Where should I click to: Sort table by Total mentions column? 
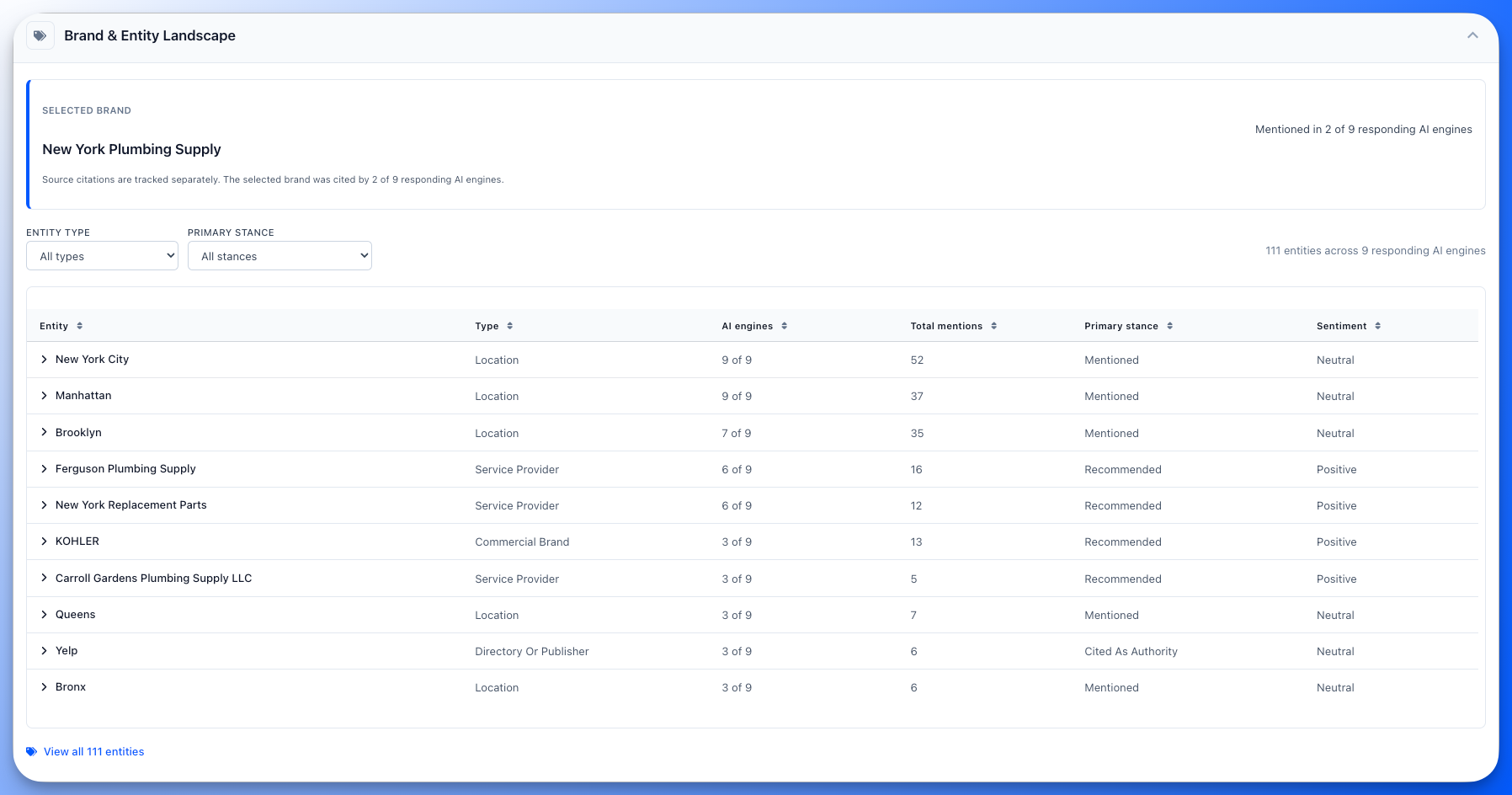click(x=994, y=326)
